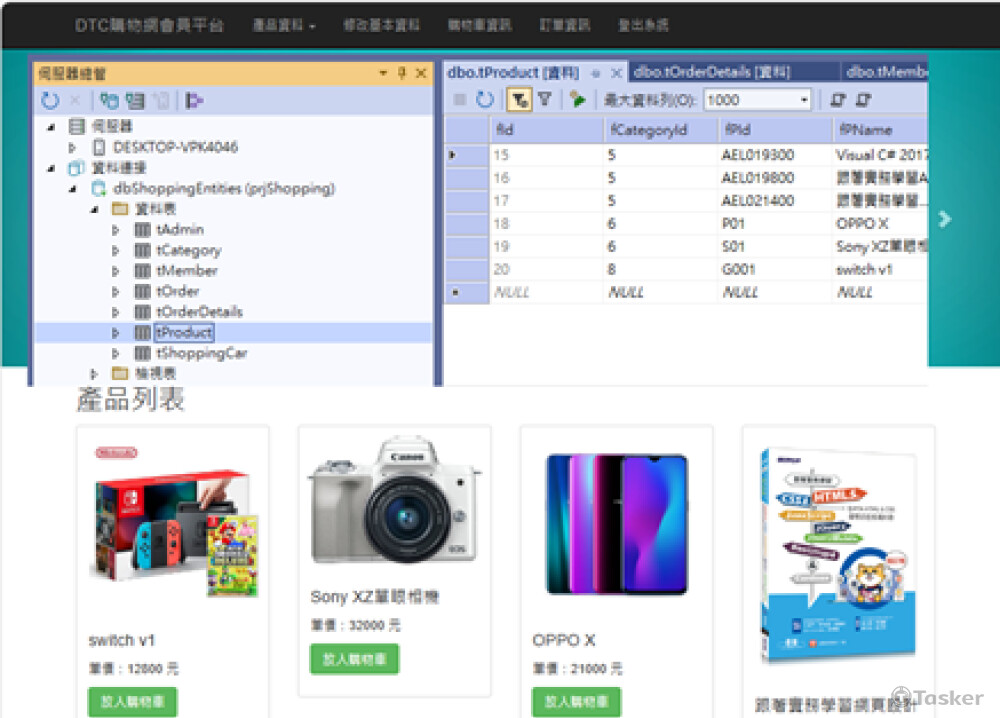Open the maximum rows 1000 dropdown
The height and width of the screenshot is (718, 1000).
[x=806, y=100]
